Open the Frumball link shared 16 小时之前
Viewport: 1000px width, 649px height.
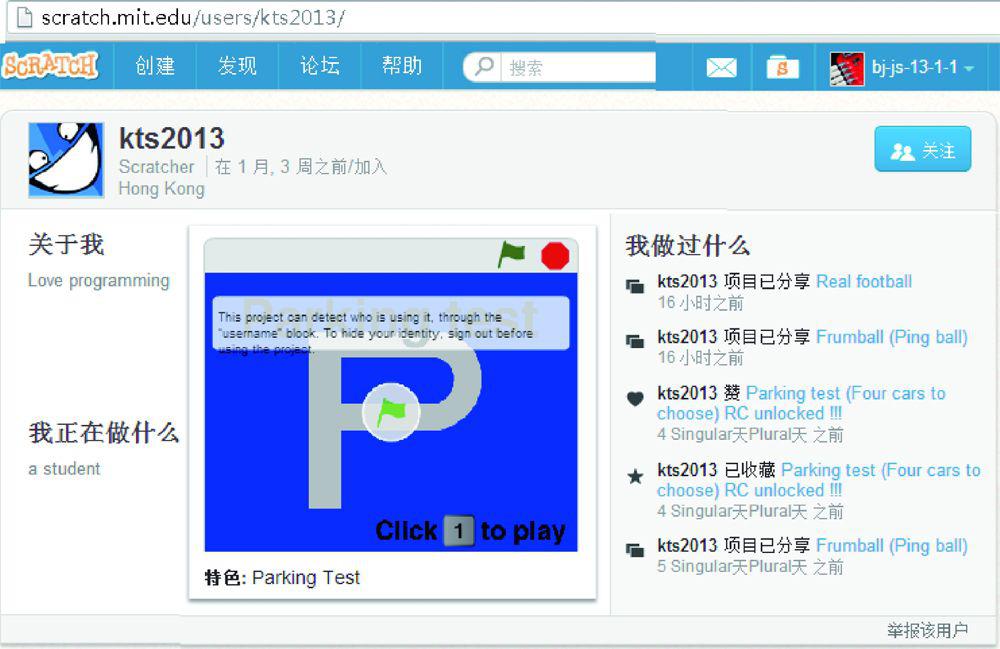892,337
